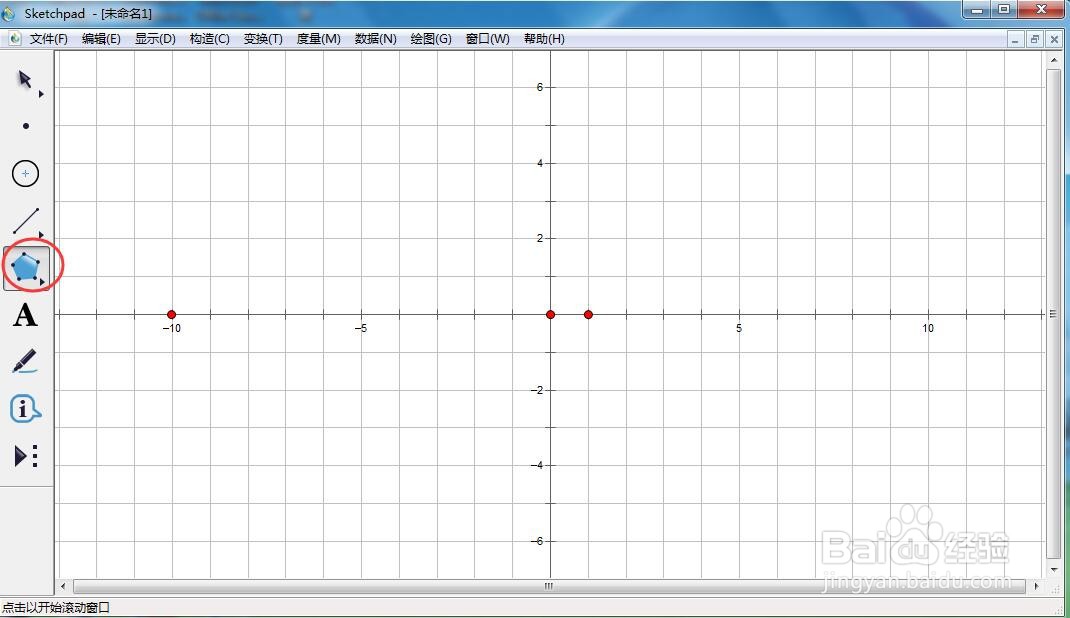Open the 窗口(W) menu

(x=487, y=39)
